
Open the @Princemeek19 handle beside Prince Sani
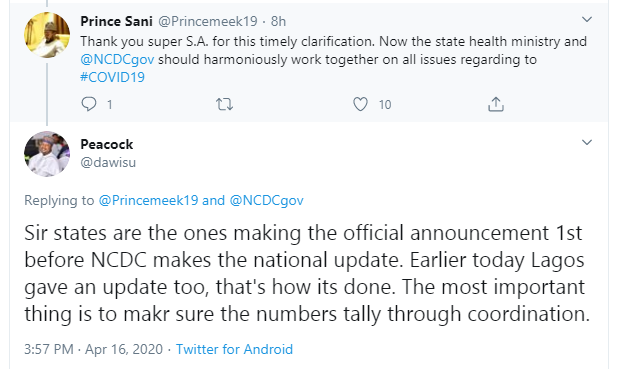click(x=208, y=21)
